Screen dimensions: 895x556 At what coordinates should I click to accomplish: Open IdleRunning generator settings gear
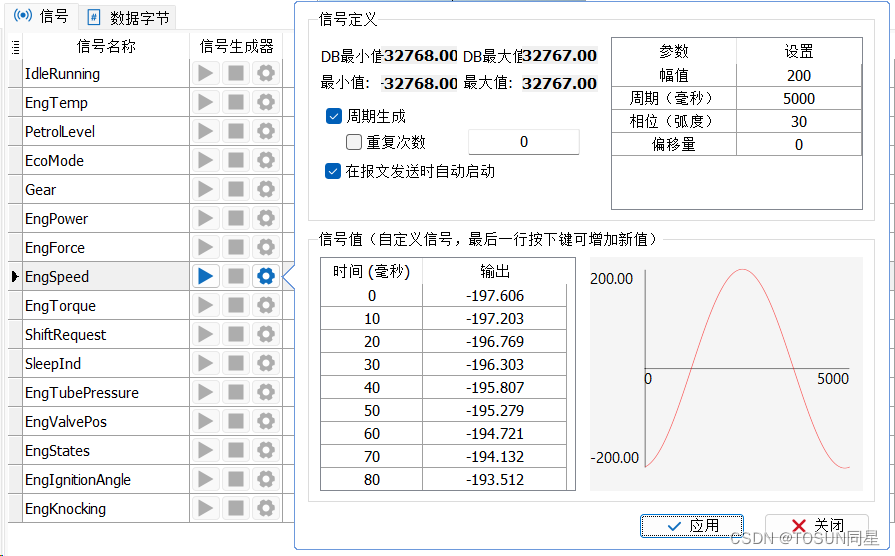click(266, 74)
